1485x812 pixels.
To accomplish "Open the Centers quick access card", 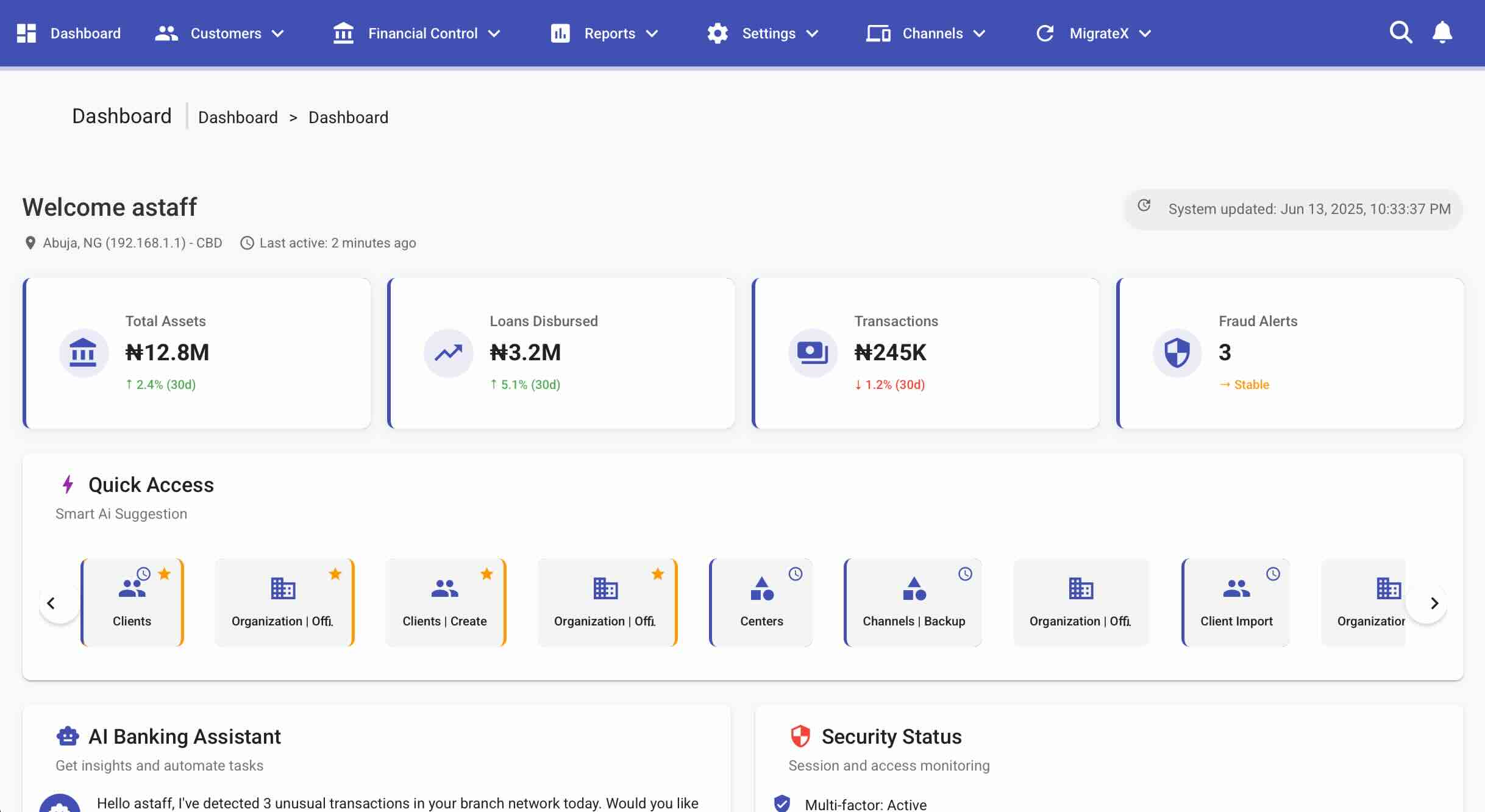I will click(761, 602).
